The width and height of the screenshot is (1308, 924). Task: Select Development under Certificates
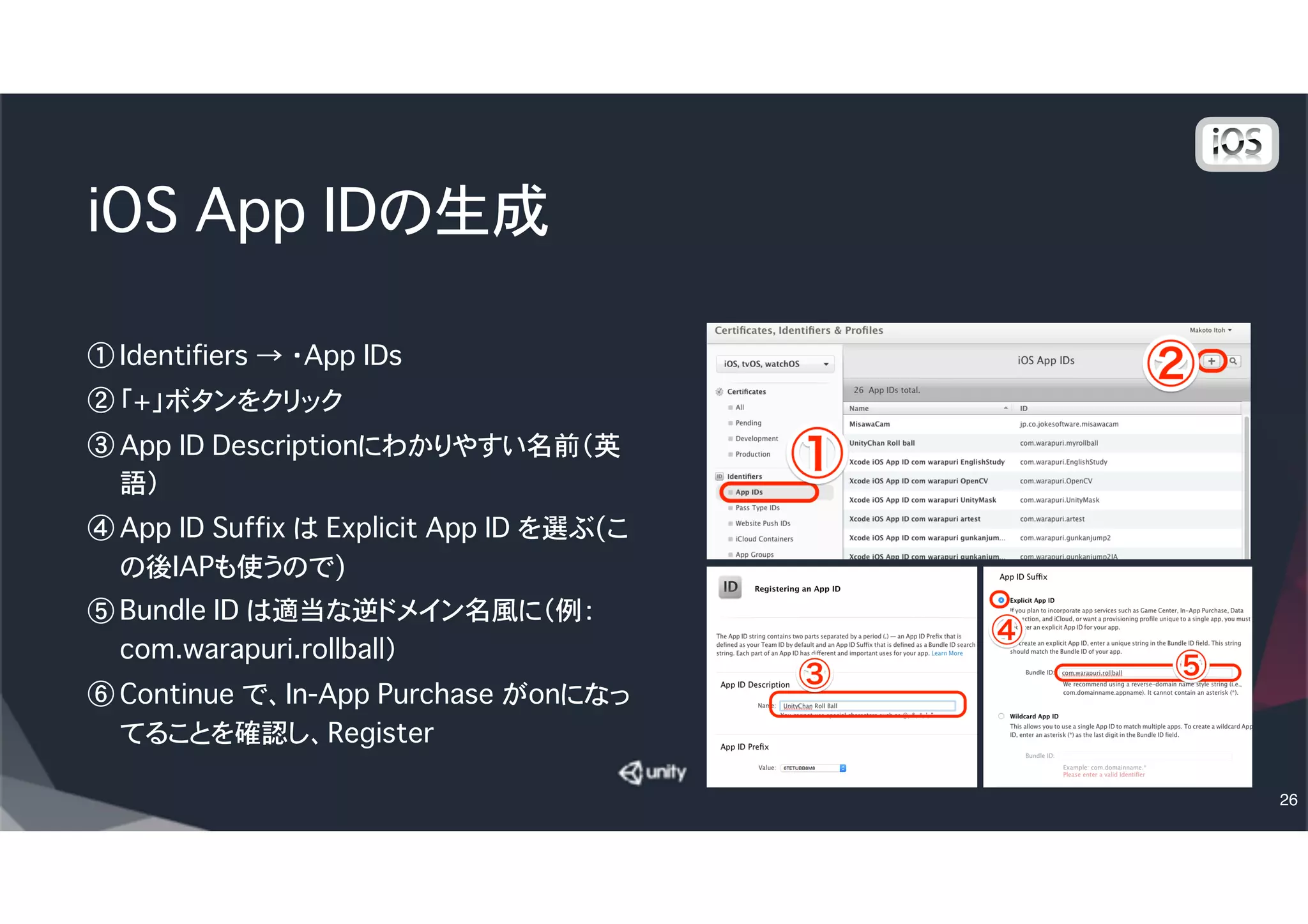[x=756, y=439]
